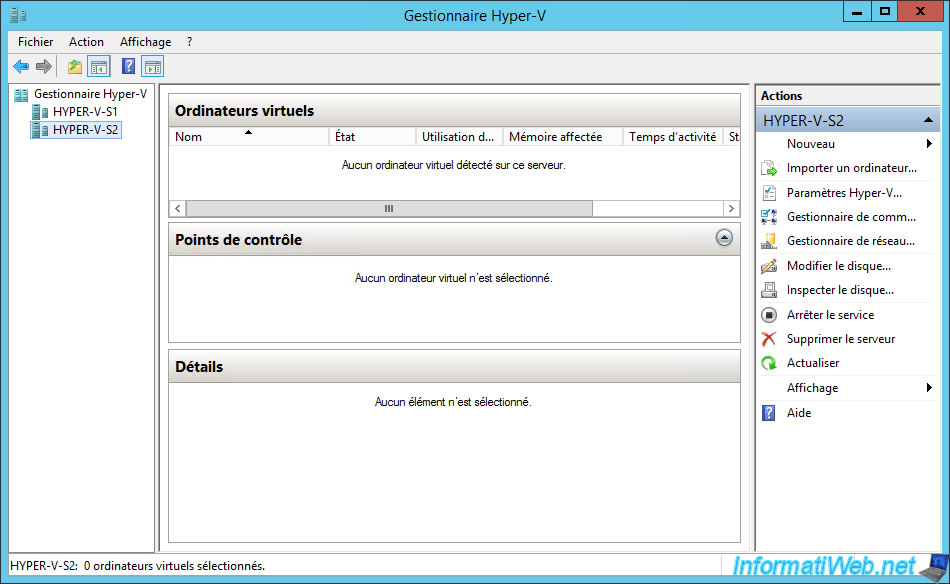Click Inspecter le disque... action
This screenshot has height=584, width=950.
(x=840, y=290)
